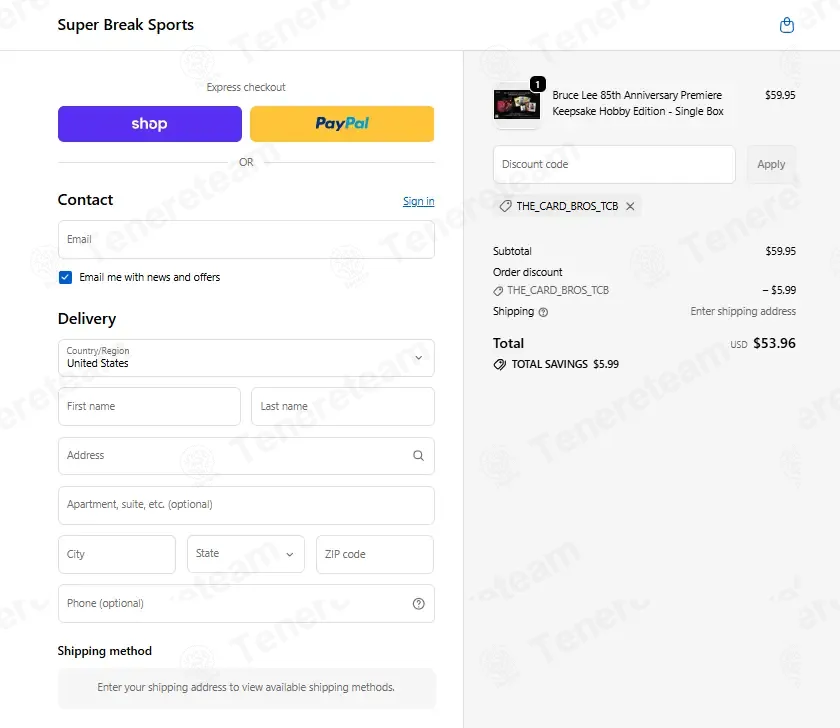This screenshot has width=840, height=728.
Task: Click the Delivery heading
Action: pyautogui.click(x=87, y=319)
